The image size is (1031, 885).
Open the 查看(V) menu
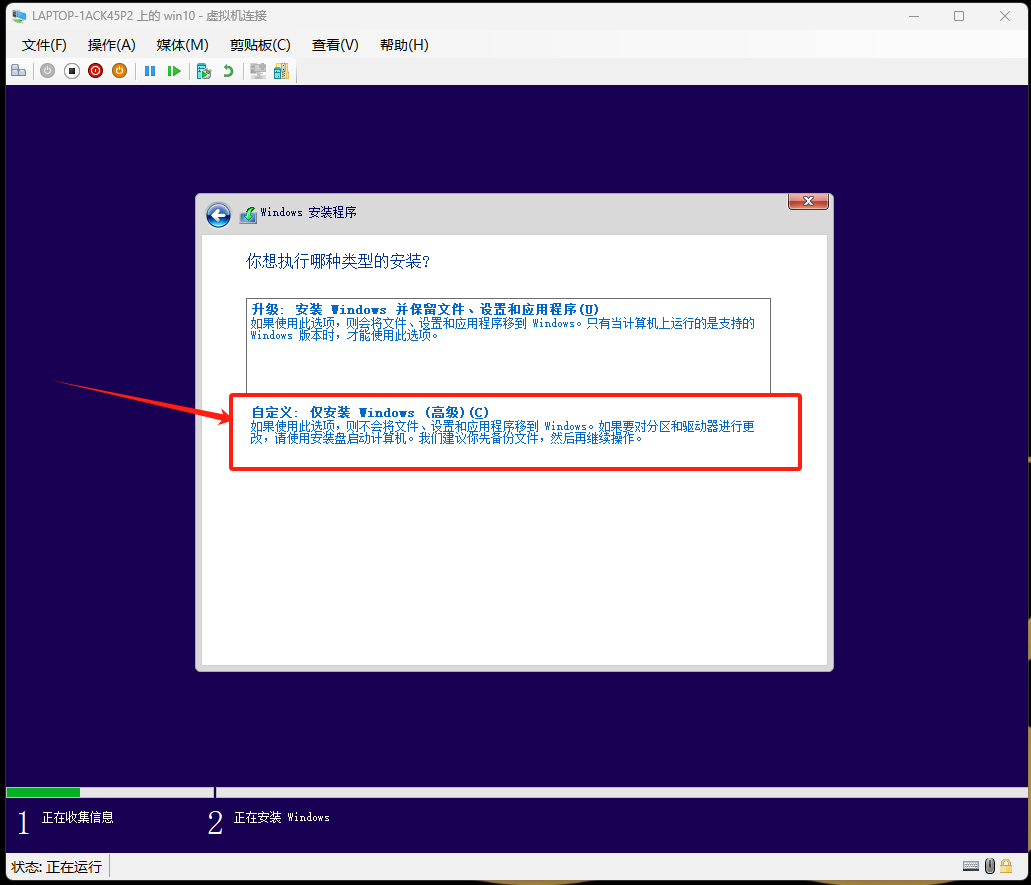335,45
